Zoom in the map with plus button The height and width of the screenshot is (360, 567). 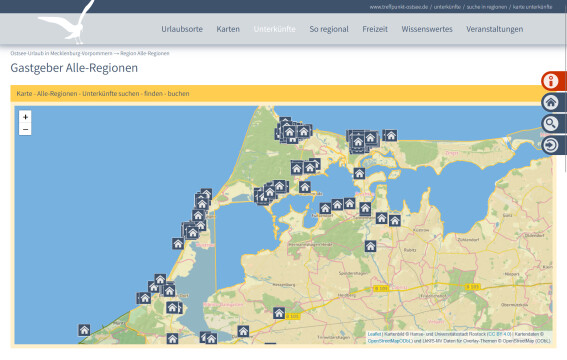click(25, 117)
